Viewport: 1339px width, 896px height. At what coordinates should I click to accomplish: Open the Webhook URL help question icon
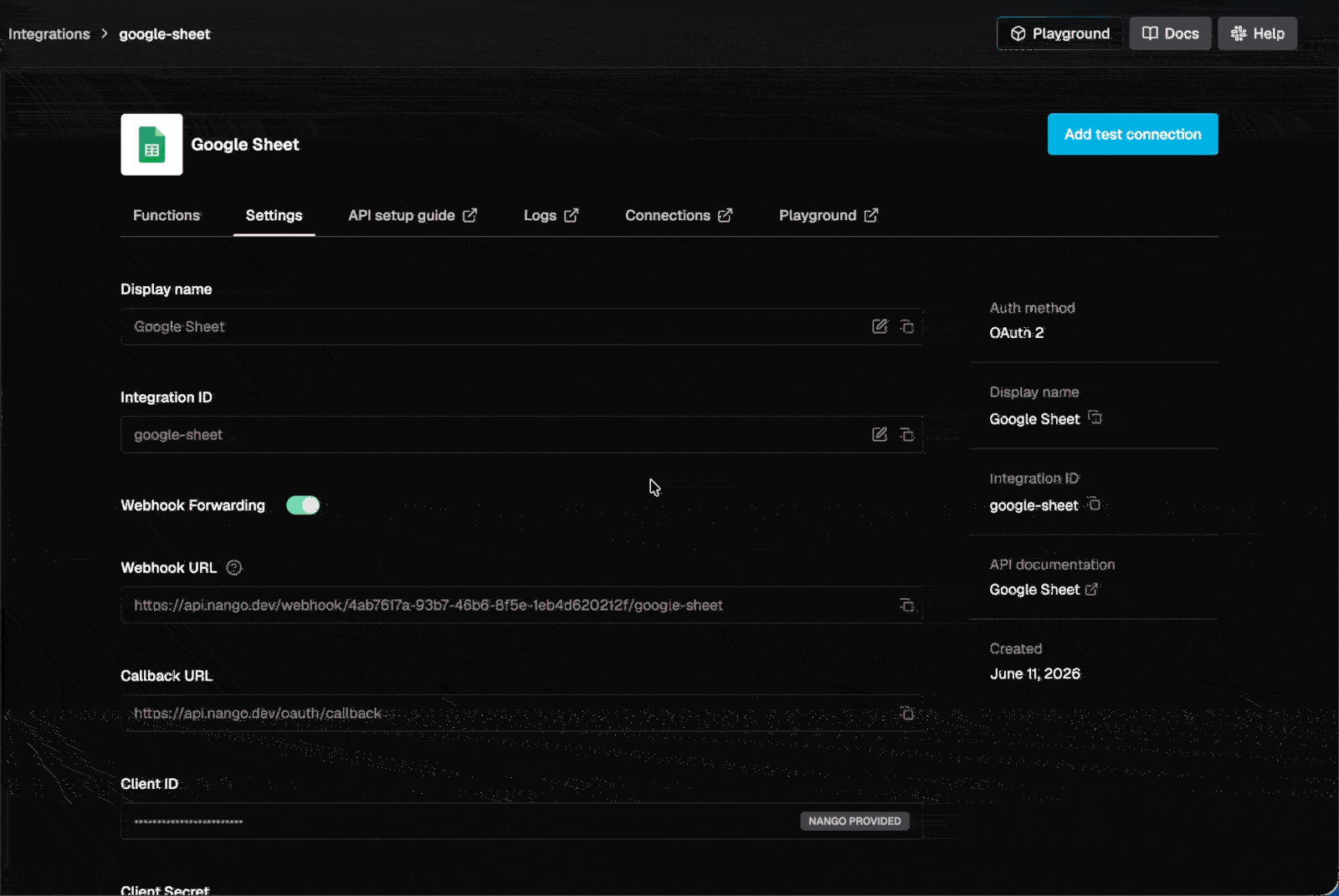click(x=234, y=567)
